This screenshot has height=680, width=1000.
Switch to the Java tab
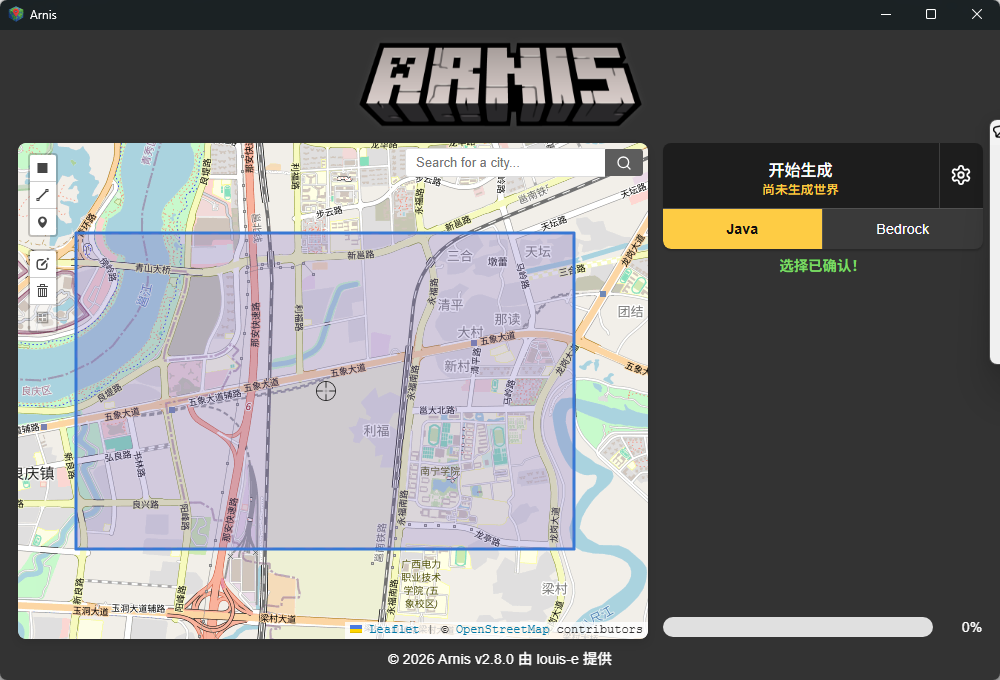[742, 229]
